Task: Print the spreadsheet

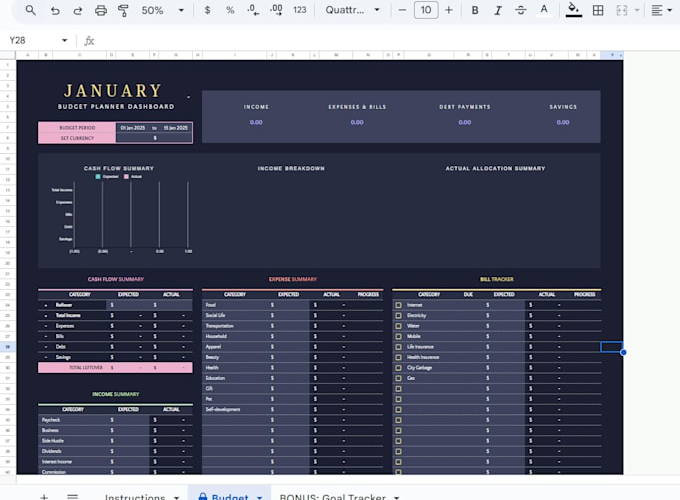Action: pos(101,10)
